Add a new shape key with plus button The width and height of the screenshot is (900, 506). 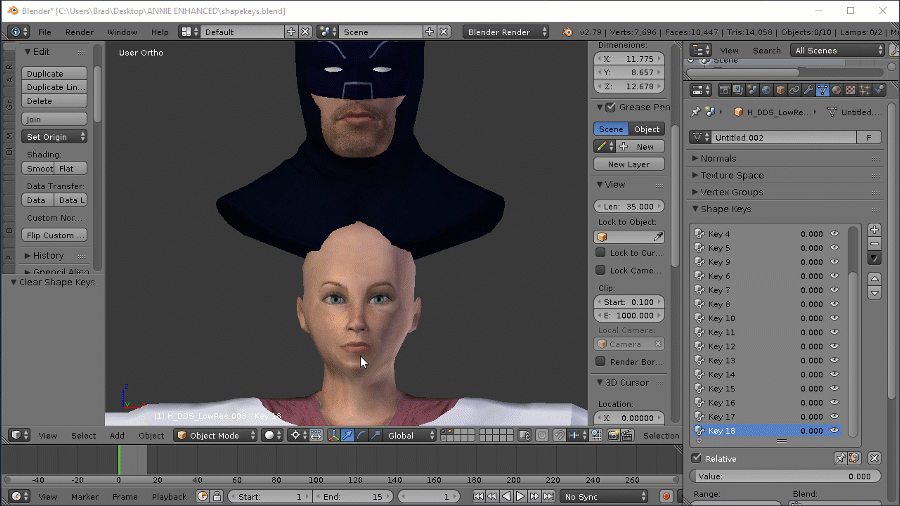[x=874, y=230]
